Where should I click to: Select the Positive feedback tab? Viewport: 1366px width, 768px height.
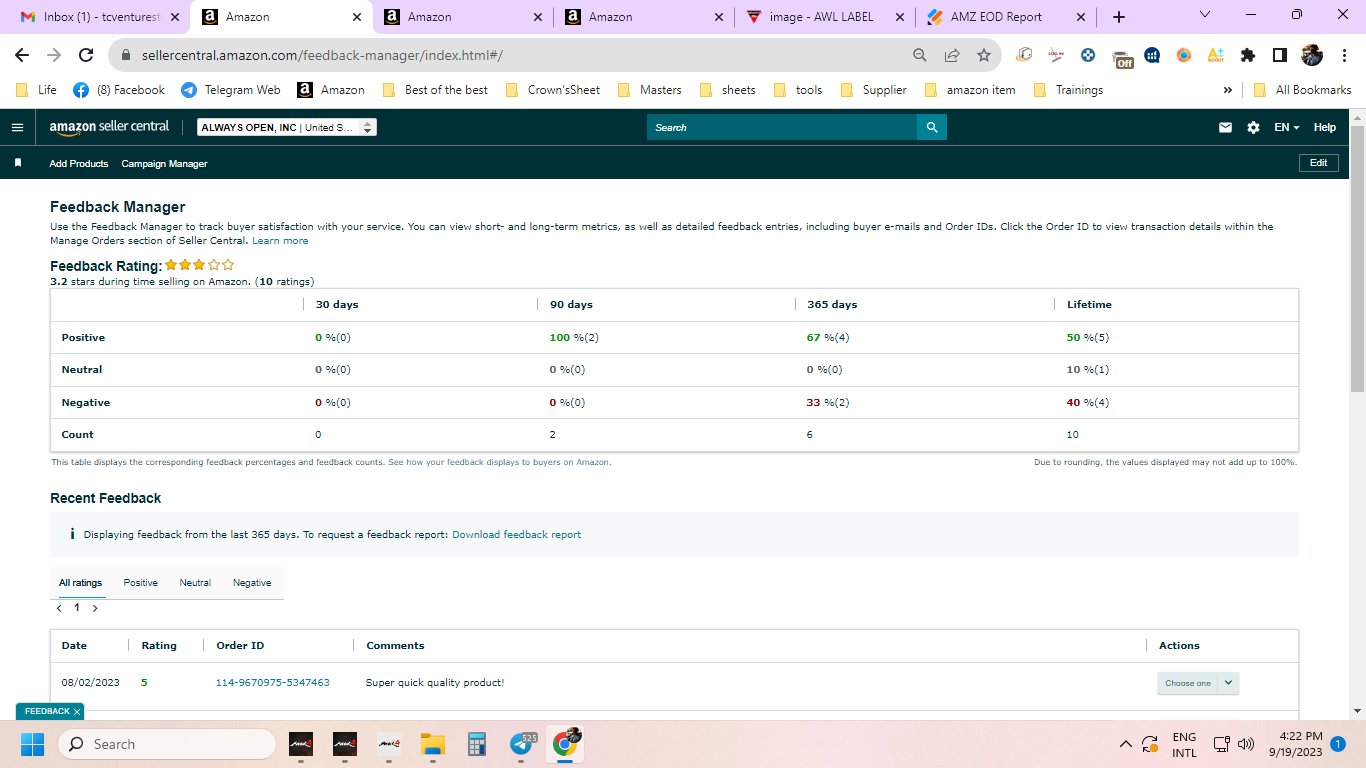[141, 583]
